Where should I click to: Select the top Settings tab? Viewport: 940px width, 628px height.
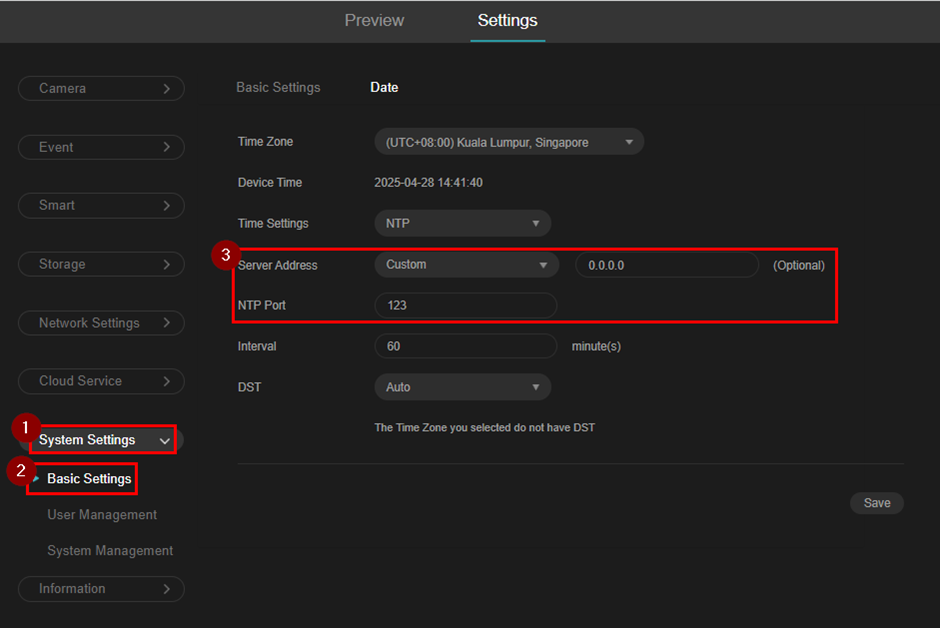click(x=507, y=21)
